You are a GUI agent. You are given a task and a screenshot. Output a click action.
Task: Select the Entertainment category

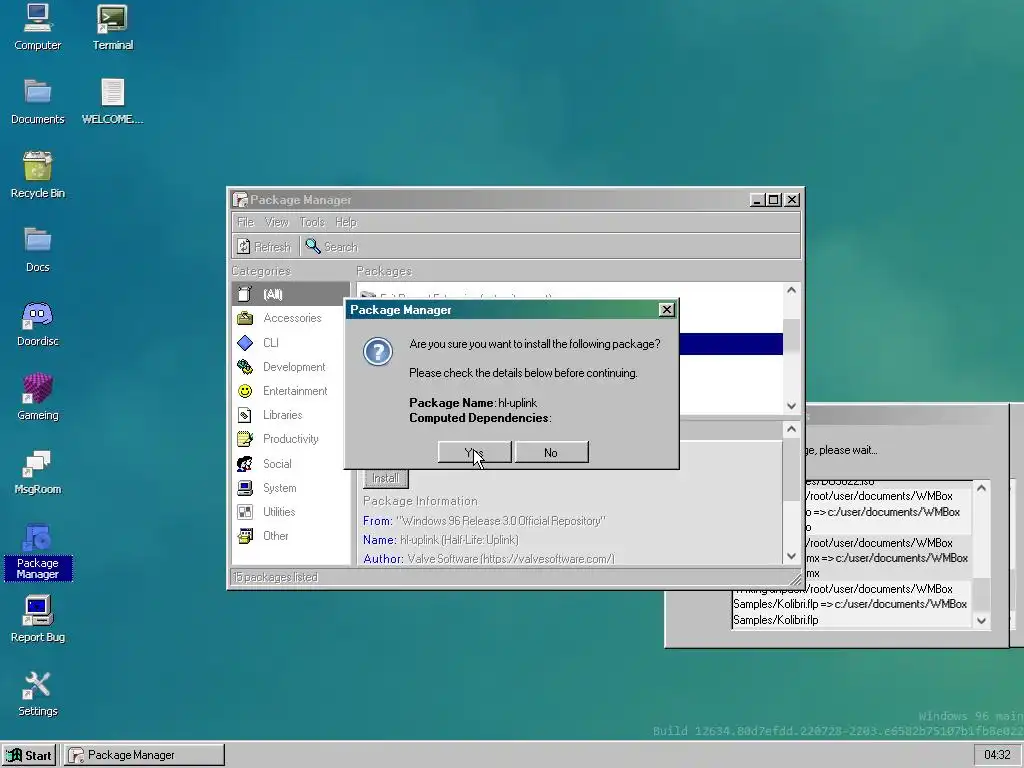(x=291, y=391)
